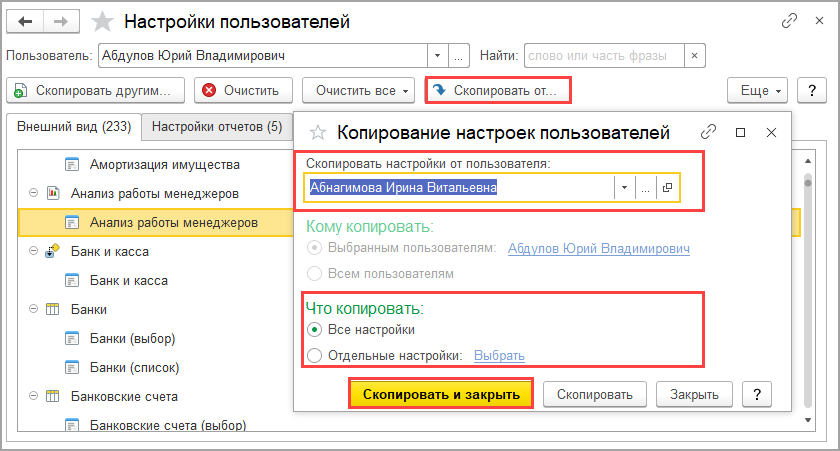Click the Пользователь name input field
Image resolution: width=840 pixels, height=451 pixels.
(263, 56)
